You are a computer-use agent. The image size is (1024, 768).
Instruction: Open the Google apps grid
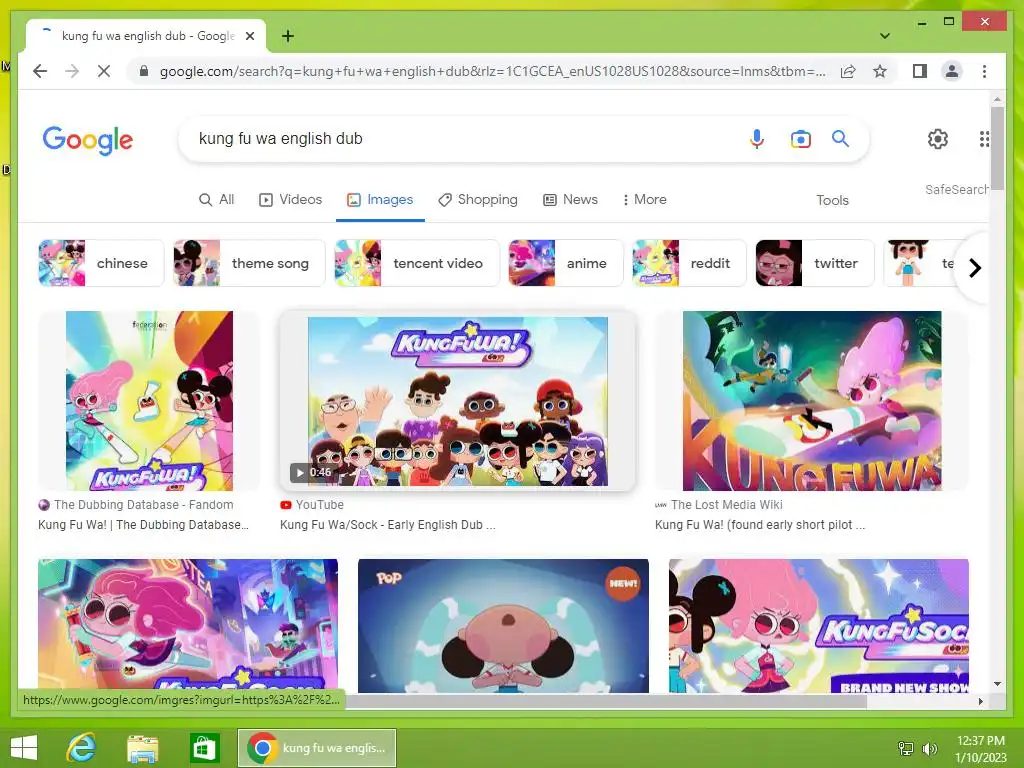click(984, 138)
